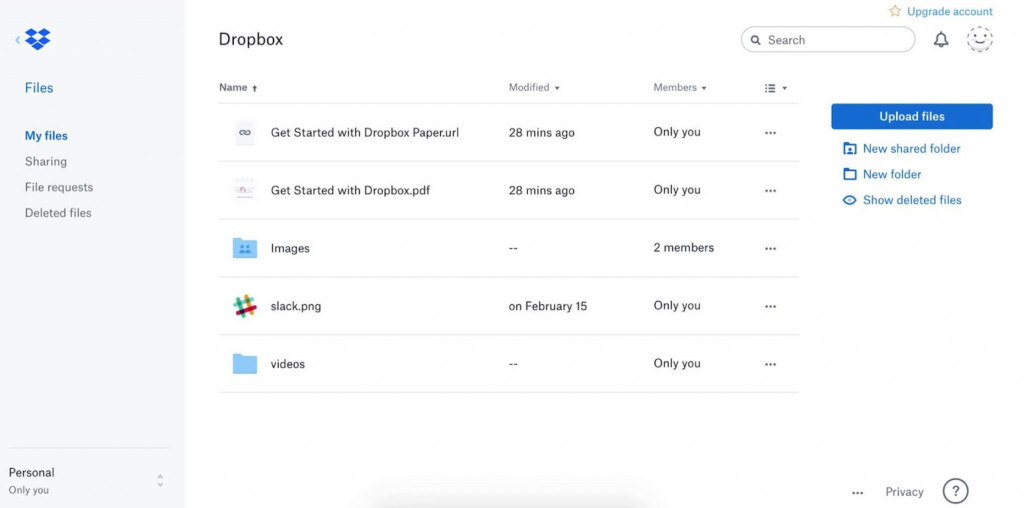The height and width of the screenshot is (508, 1024).
Task: Click Show deleted files link
Action: point(912,200)
